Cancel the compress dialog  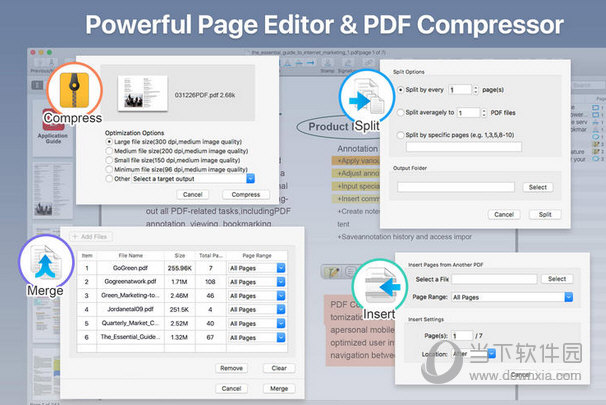tap(192, 194)
